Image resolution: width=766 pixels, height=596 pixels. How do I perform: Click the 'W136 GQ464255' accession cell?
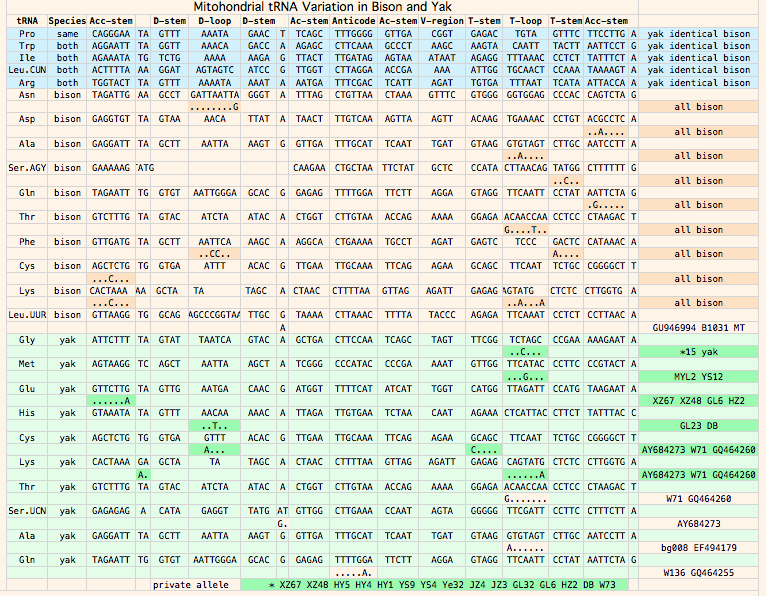[697, 572]
